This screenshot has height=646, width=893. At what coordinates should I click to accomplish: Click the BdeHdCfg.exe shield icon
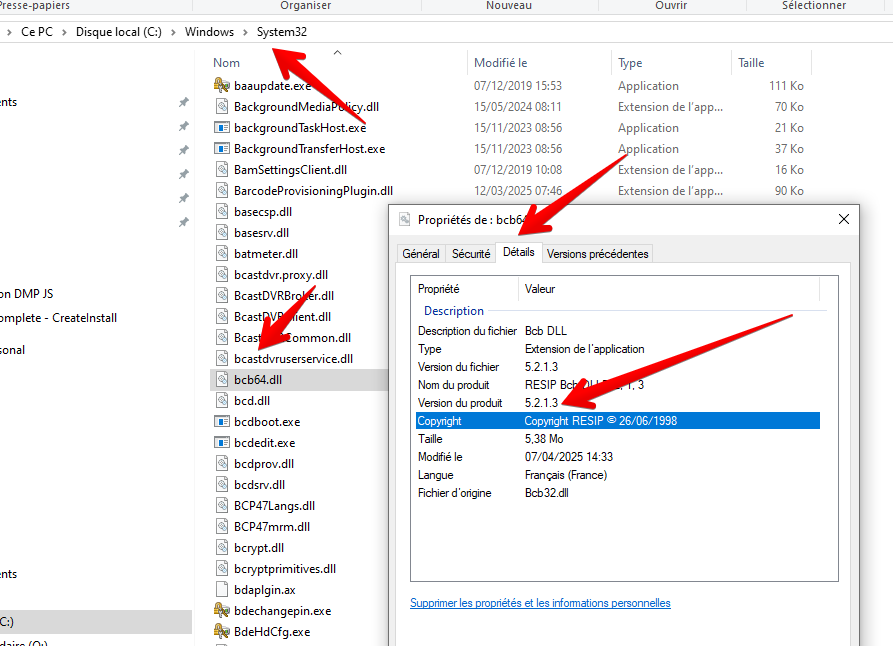click(222, 632)
